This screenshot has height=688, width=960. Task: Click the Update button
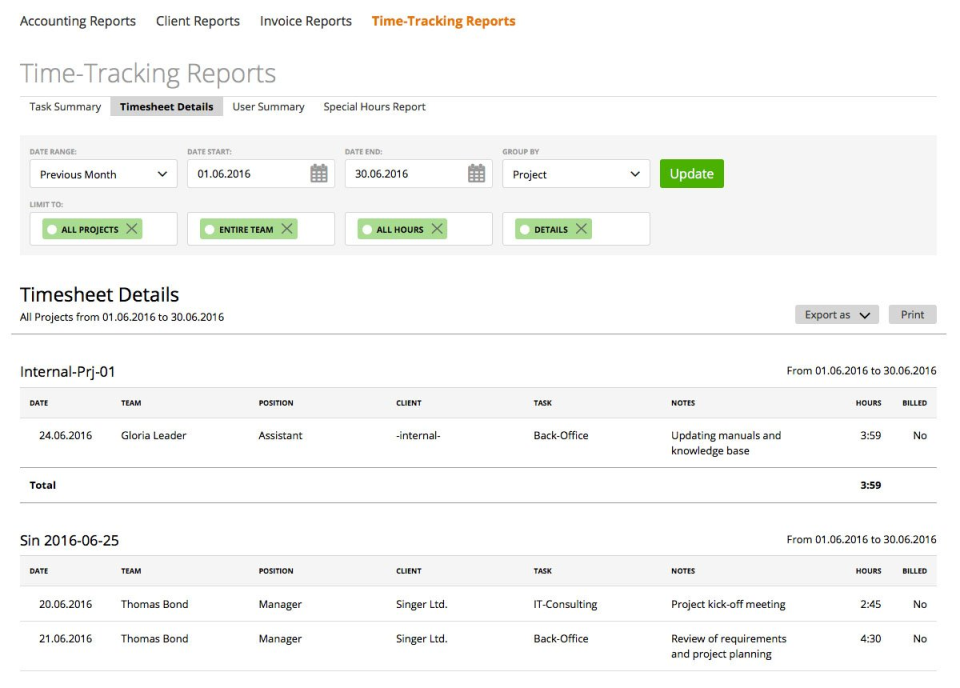point(691,172)
